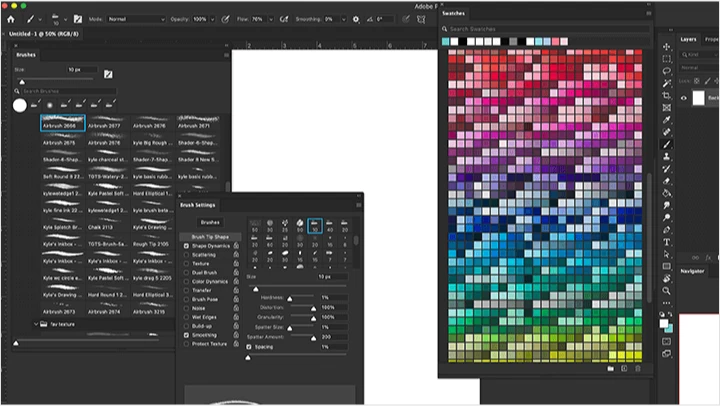This screenshot has height=406, width=720.
Task: Hide the Background layer eye icon
Action: click(x=684, y=98)
